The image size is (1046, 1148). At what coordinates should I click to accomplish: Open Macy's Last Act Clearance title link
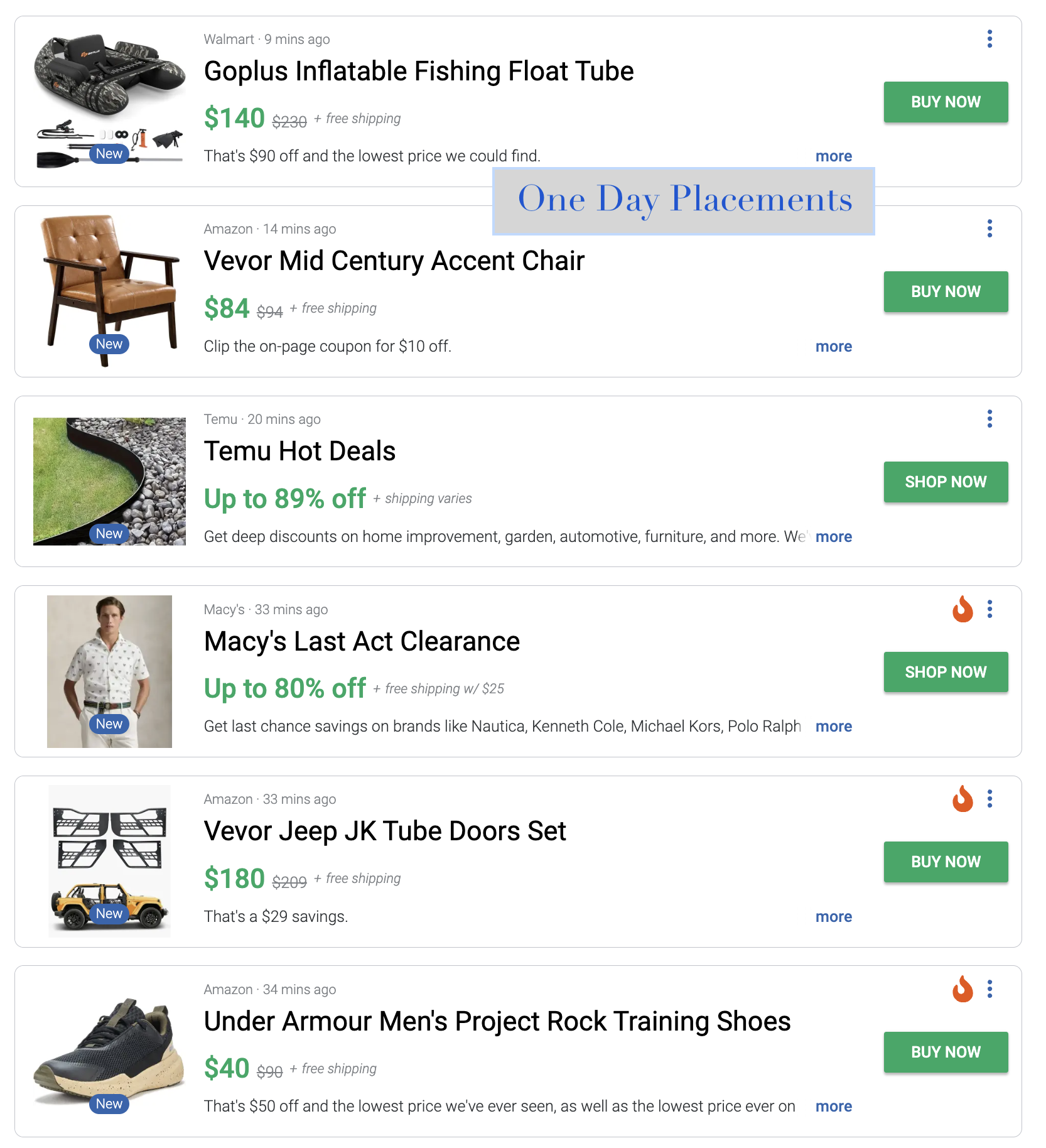tap(362, 642)
